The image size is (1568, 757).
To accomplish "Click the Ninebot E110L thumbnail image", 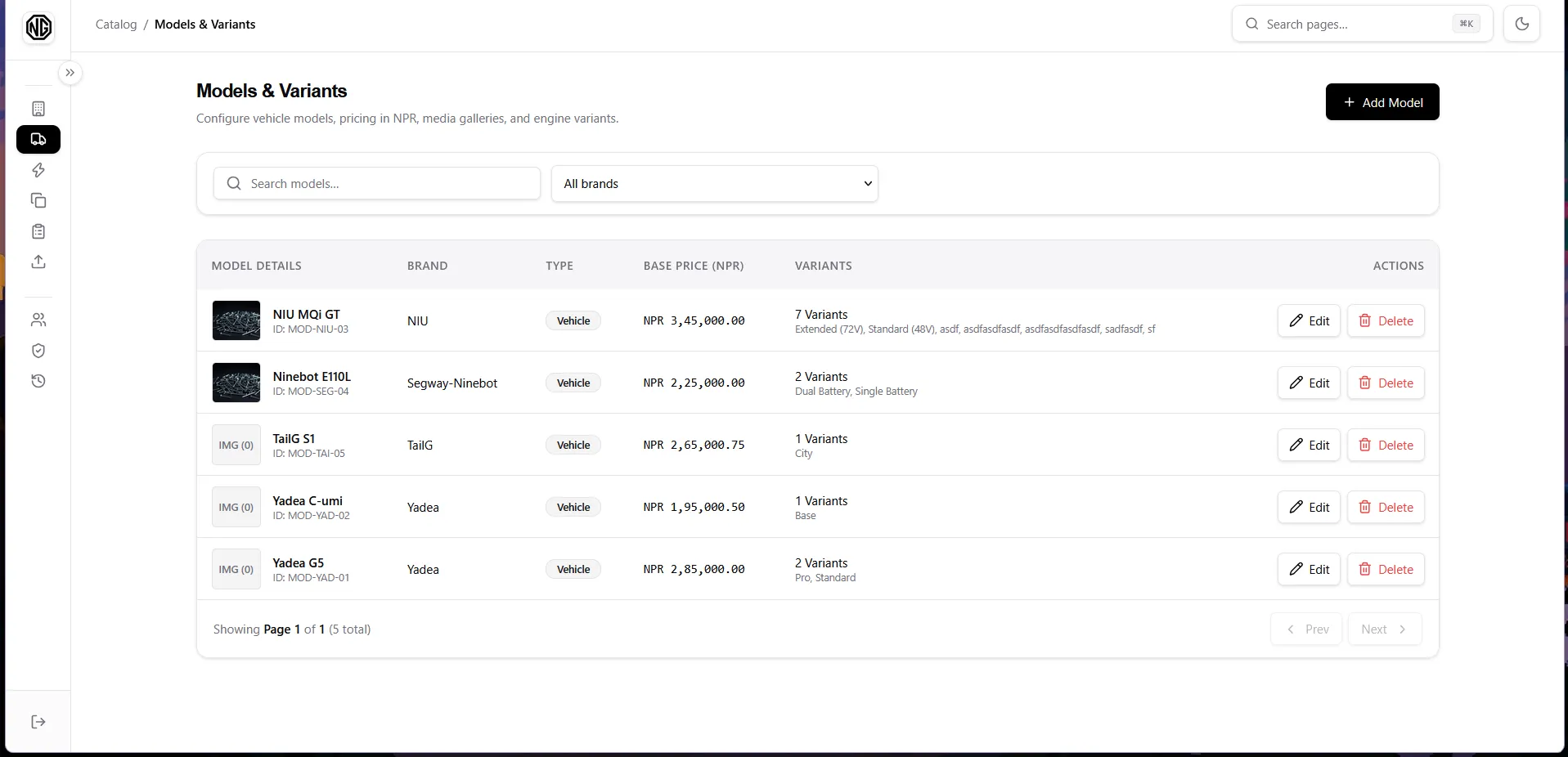I will (x=236, y=383).
